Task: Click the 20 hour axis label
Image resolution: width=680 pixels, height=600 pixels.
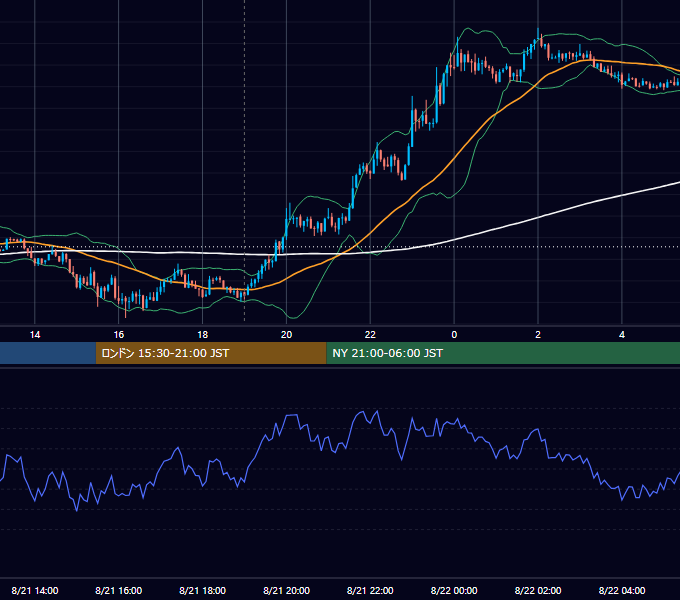Action: 286,335
